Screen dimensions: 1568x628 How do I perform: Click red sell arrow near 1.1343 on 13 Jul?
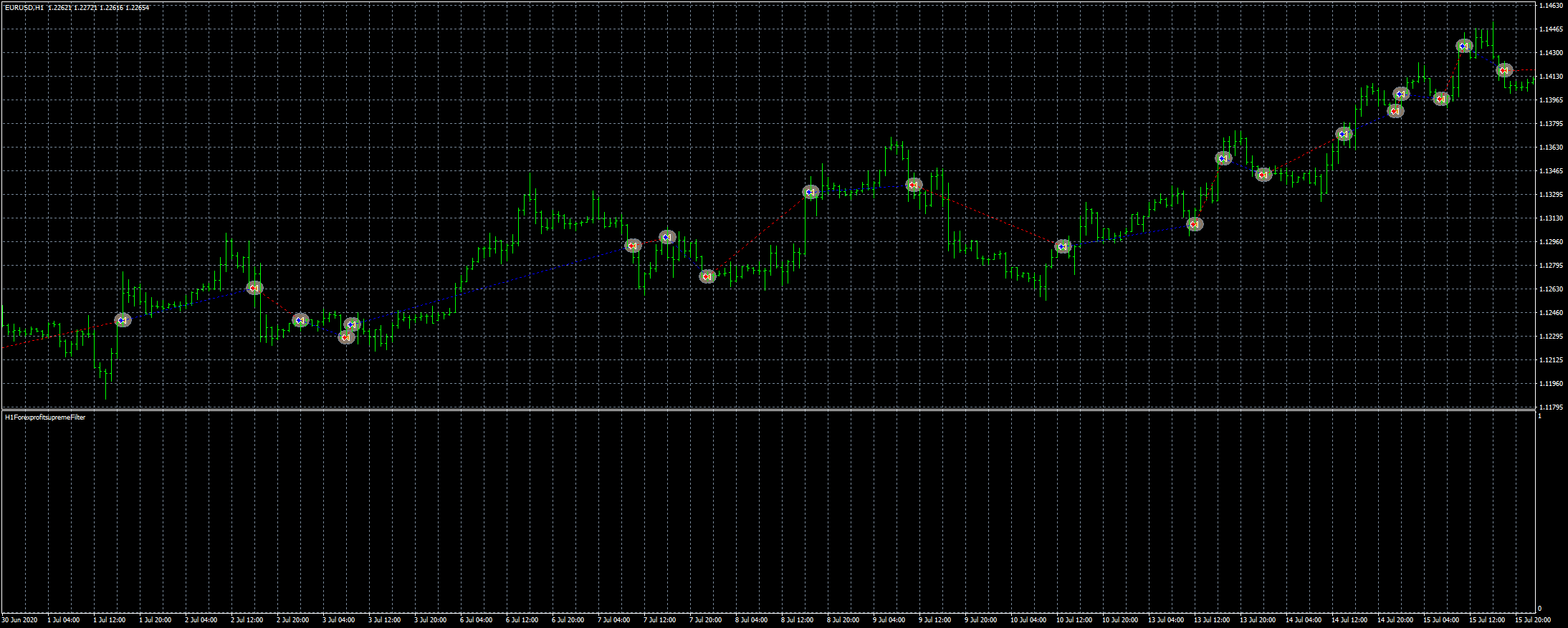[x=1263, y=175]
